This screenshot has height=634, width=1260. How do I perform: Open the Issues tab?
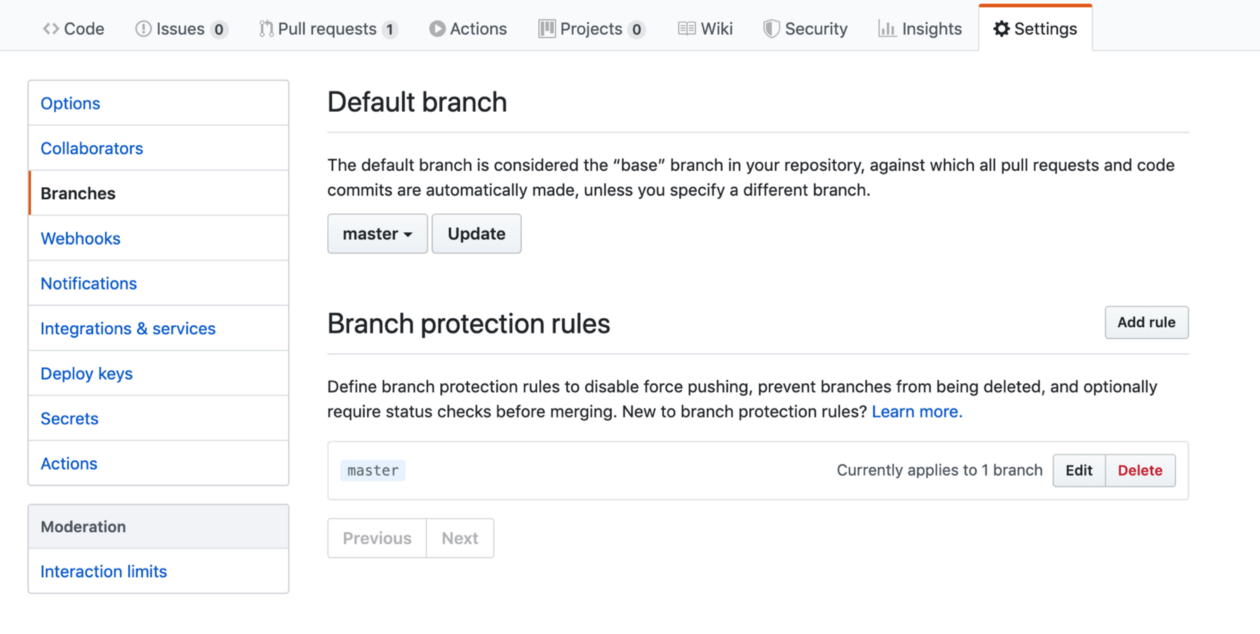[x=181, y=29]
